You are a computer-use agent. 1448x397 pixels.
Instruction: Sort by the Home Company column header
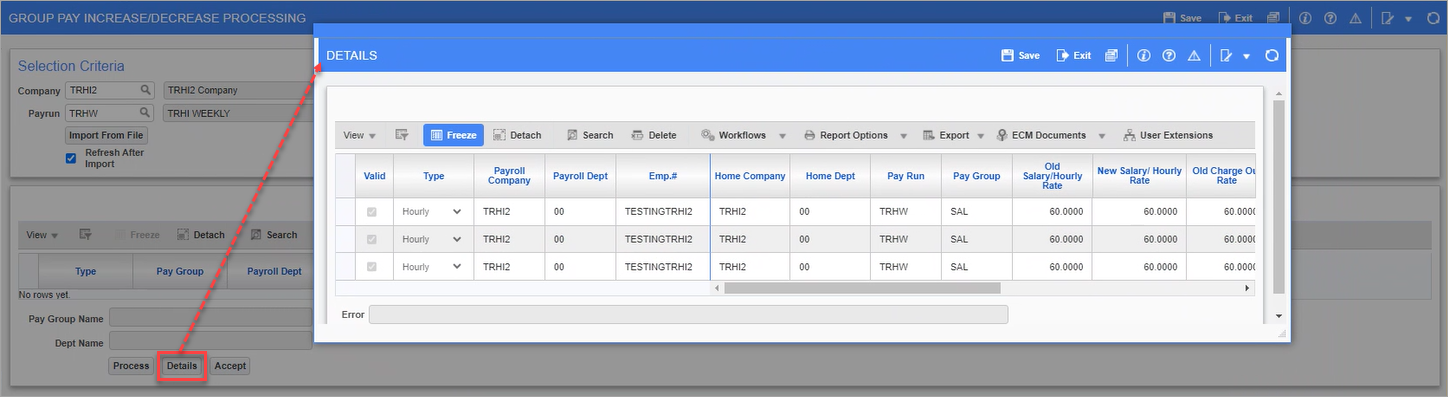[750, 175]
